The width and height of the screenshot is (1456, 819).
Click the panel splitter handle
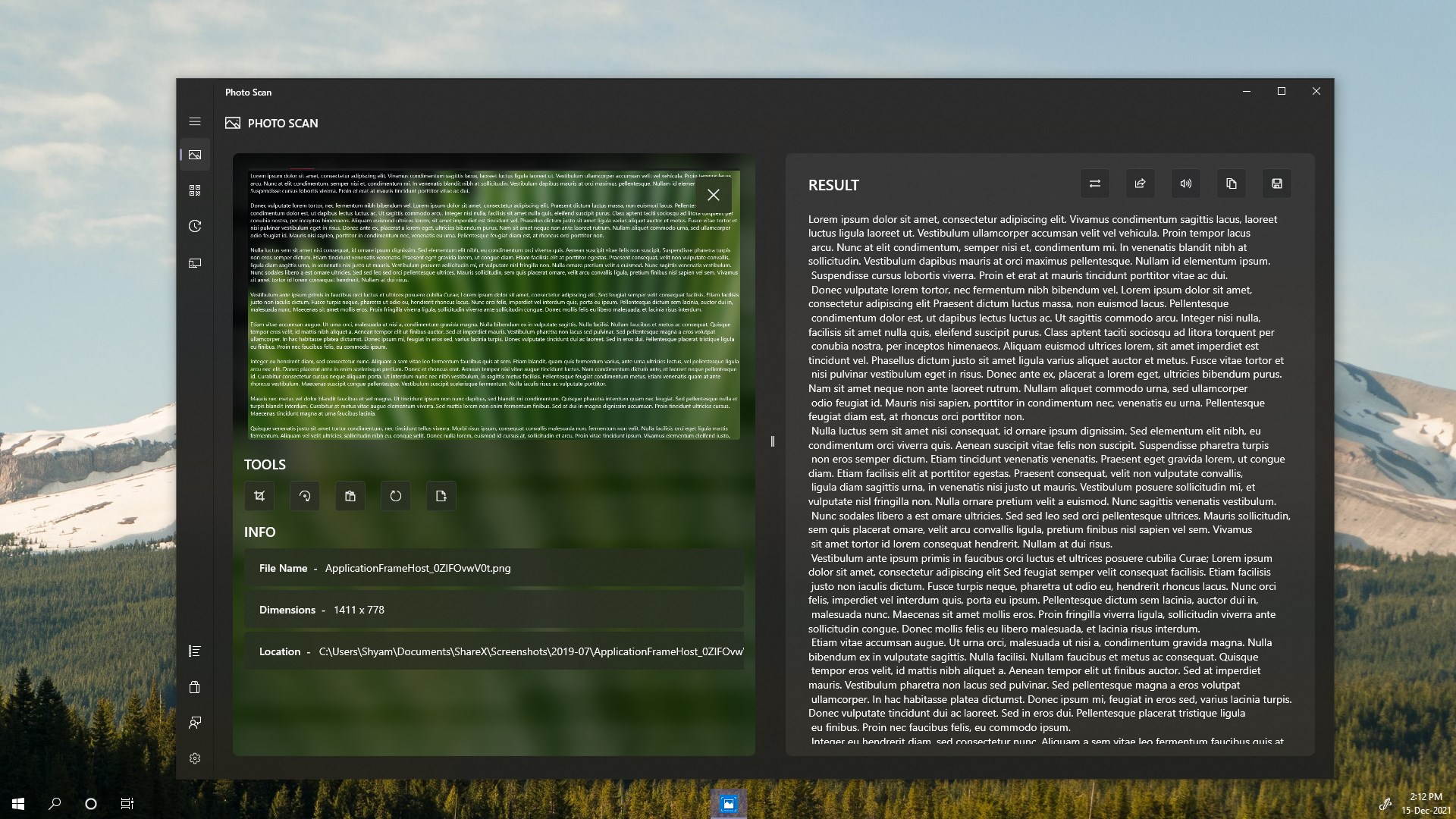(x=772, y=441)
